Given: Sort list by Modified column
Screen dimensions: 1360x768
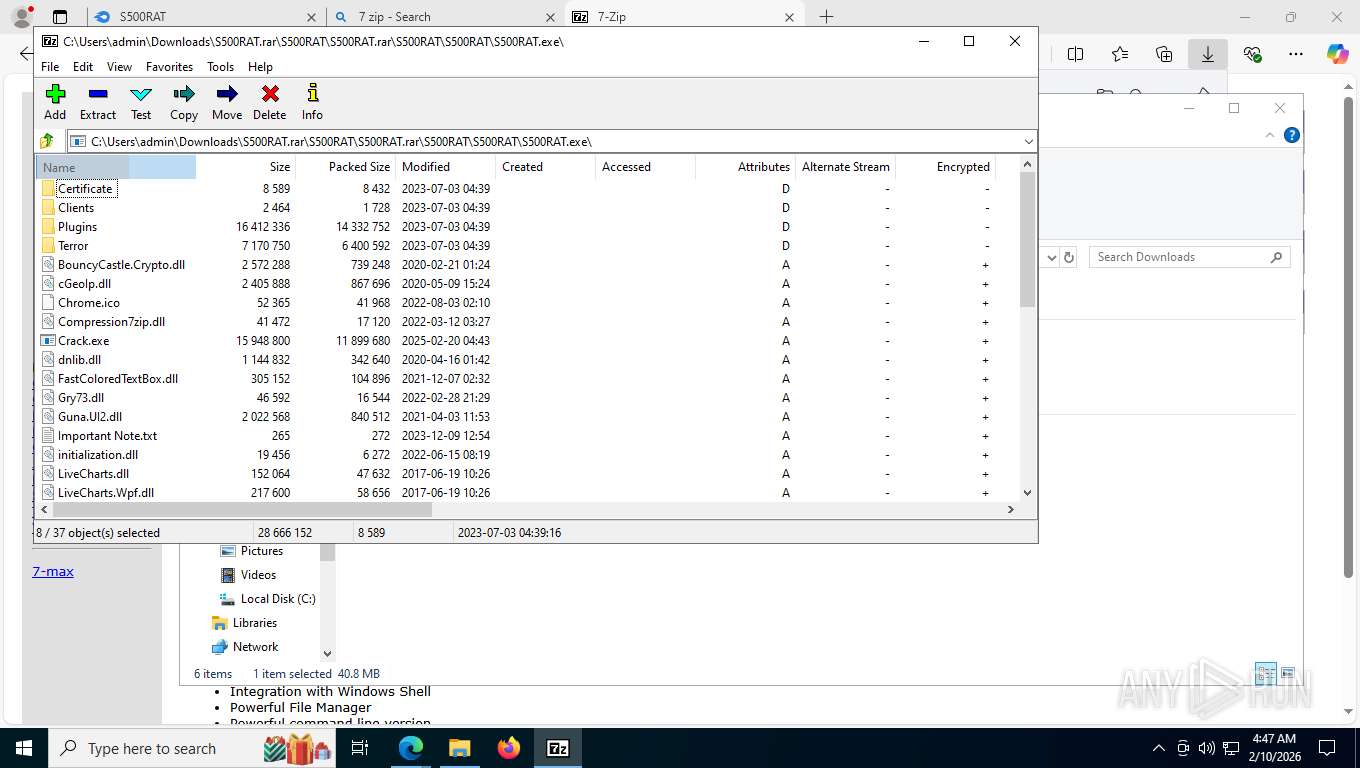Looking at the screenshot, I should coord(446,167).
